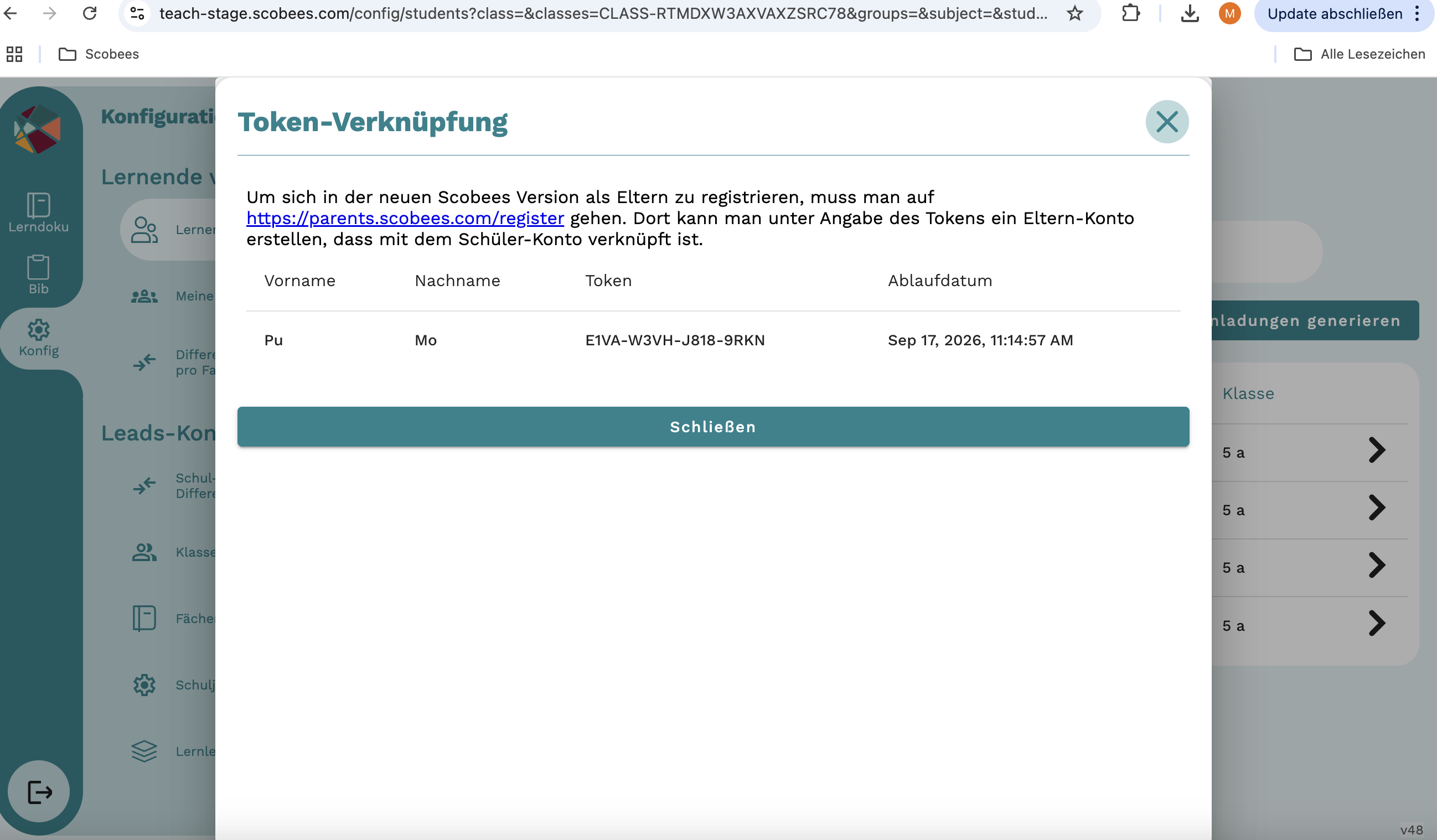Expand the second 5 a row chevron
1437x840 pixels.
point(1376,509)
